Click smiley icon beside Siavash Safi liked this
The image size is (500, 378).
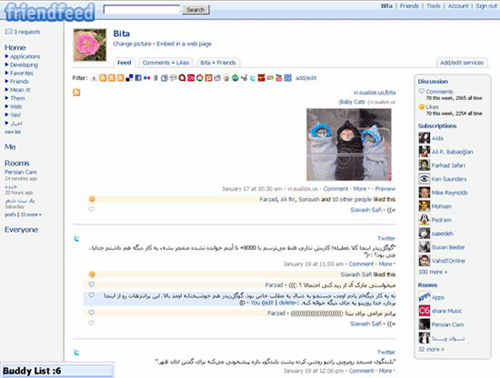pos(92,274)
